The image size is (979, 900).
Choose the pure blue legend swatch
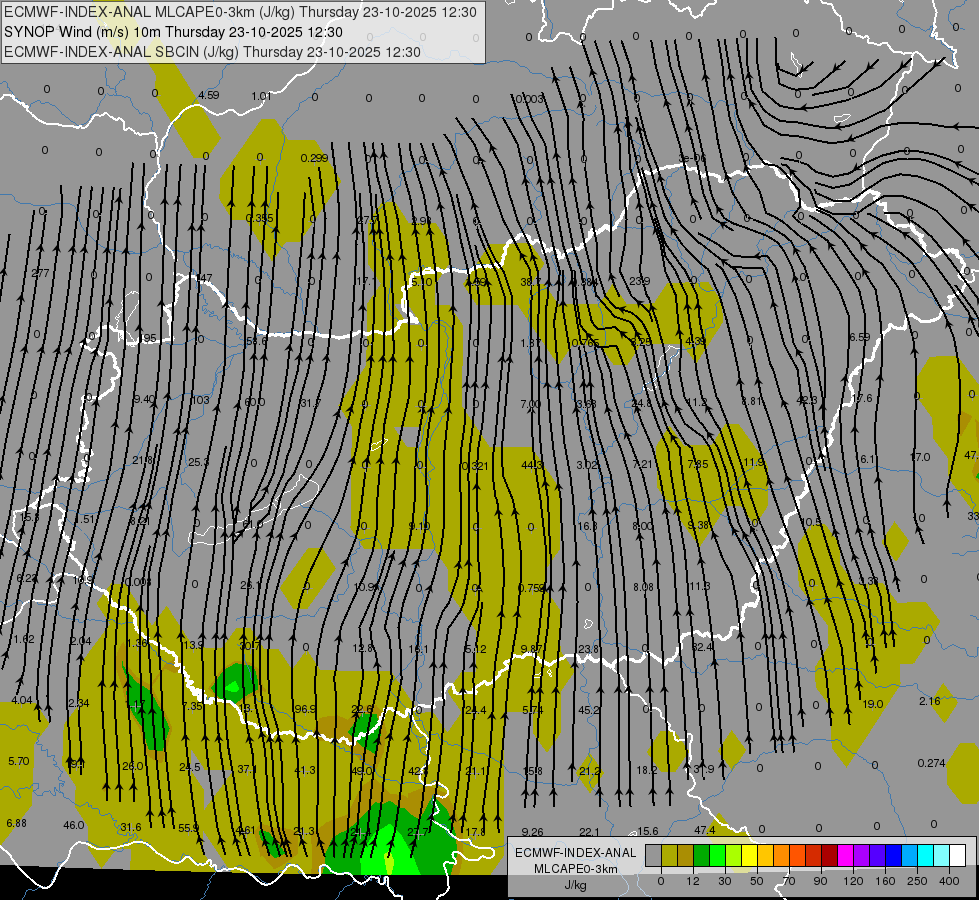[x=893, y=855]
